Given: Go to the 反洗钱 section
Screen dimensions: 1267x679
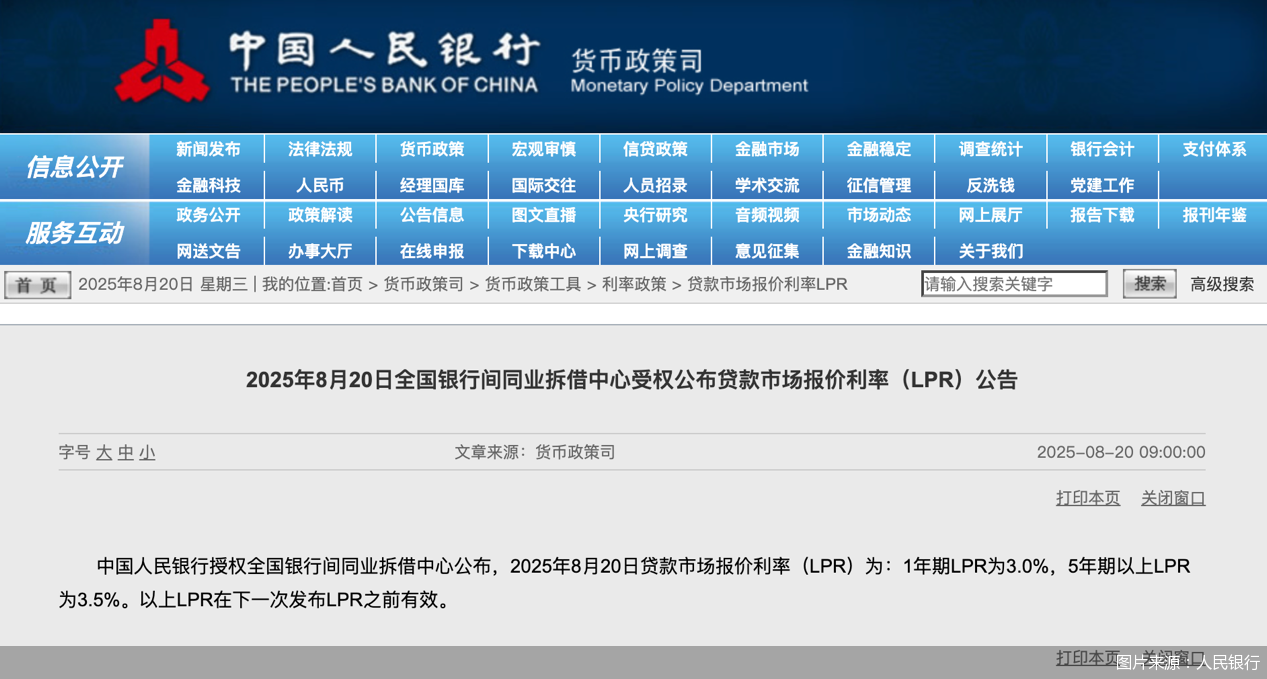Looking at the screenshot, I should click(991, 185).
